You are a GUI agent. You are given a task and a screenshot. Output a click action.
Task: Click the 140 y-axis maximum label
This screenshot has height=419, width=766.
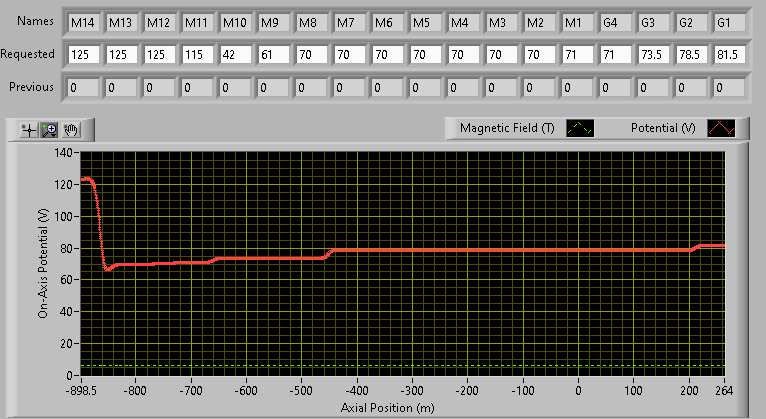(x=63, y=153)
